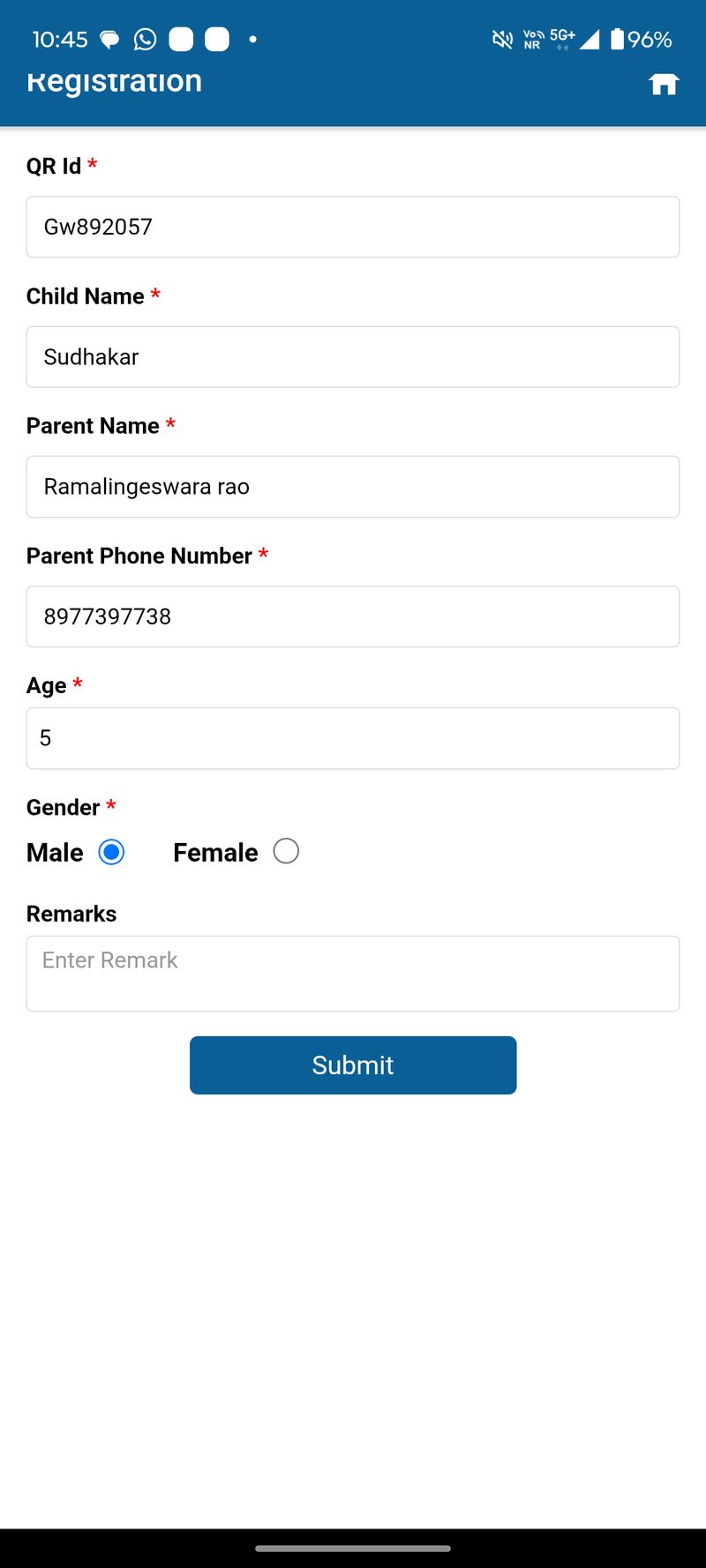Click the Enter Remark text area
This screenshot has height=1568, width=706.
353,974
